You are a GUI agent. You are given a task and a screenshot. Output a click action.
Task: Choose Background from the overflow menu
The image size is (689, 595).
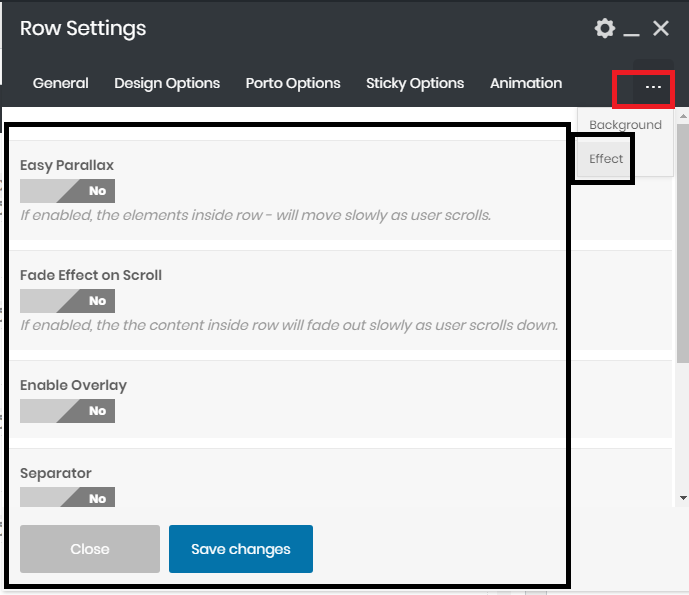625,125
